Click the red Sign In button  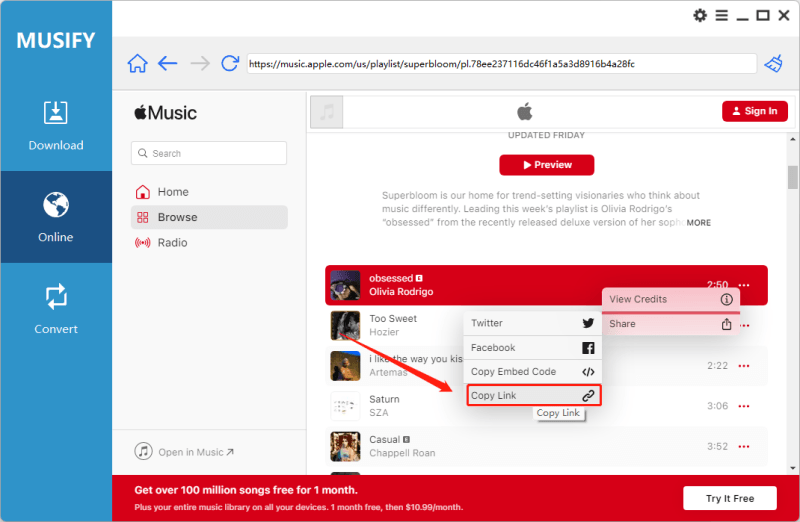(x=755, y=111)
